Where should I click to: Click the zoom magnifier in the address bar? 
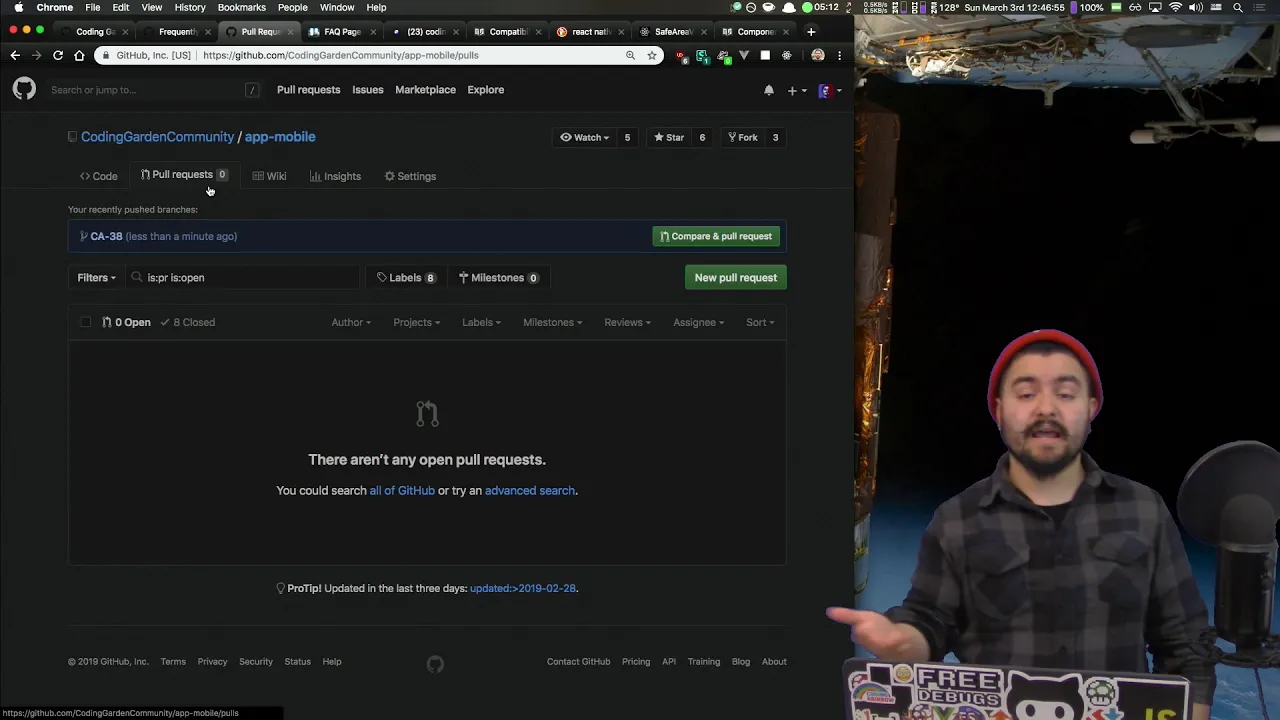coord(630,55)
